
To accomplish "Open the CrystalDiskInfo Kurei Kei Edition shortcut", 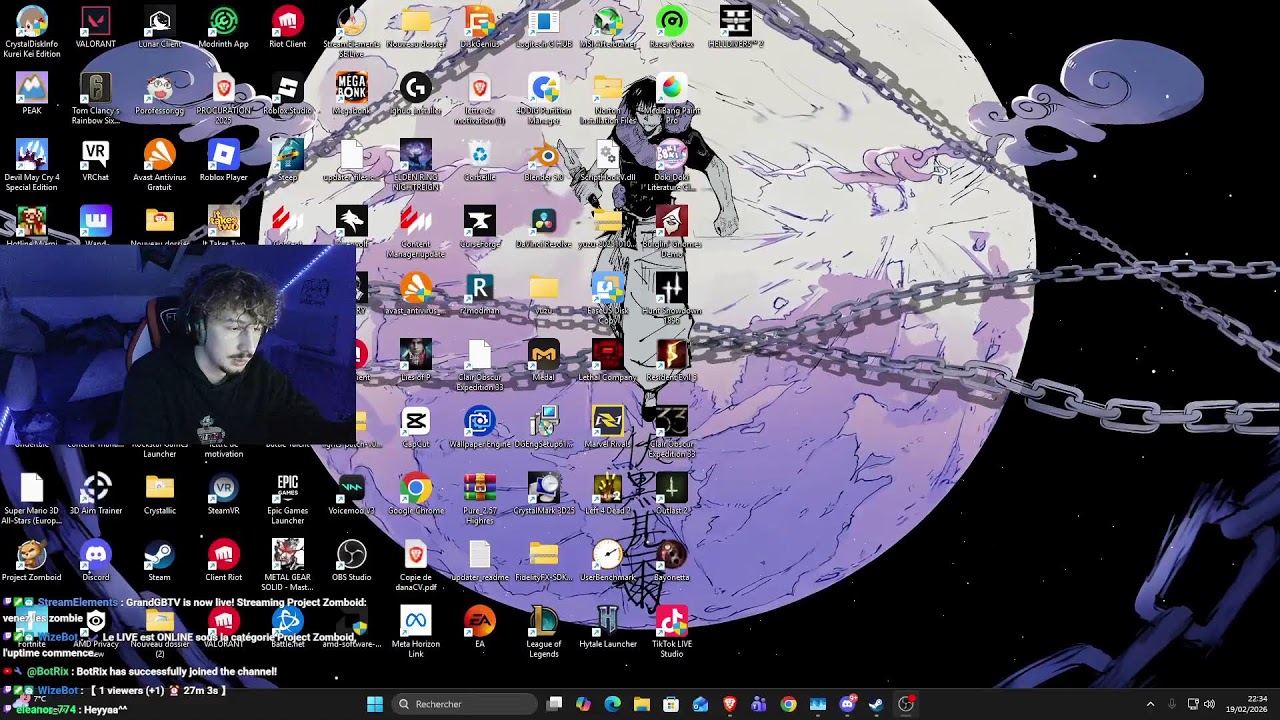I will [32, 32].
